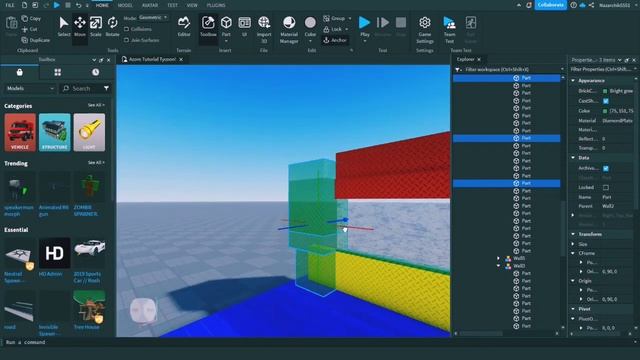This screenshot has width=640, height=360.
Task: Open the Group dropdown arrow
Action: (350, 18)
